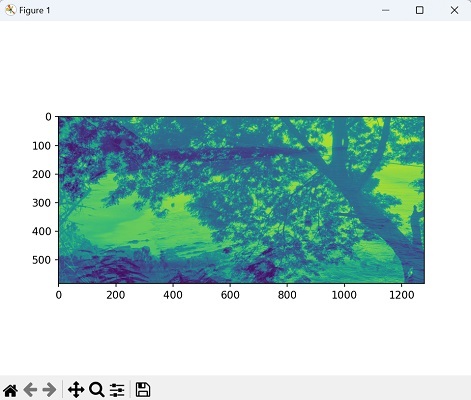This screenshot has width=471, height=400.
Task: Open the Configure subplots dialog
Action: (x=117, y=390)
